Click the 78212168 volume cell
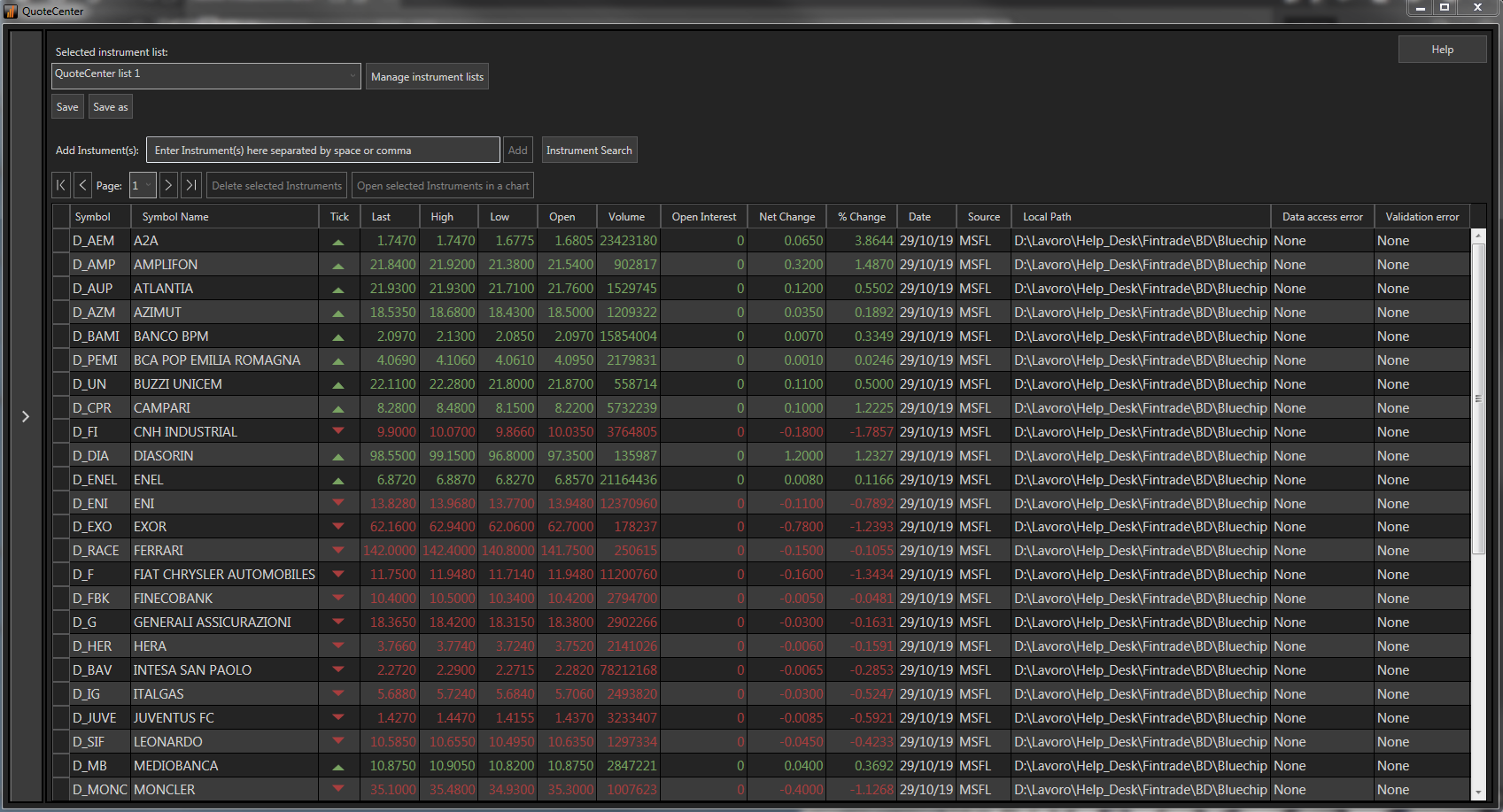The image size is (1503, 812). [628, 670]
